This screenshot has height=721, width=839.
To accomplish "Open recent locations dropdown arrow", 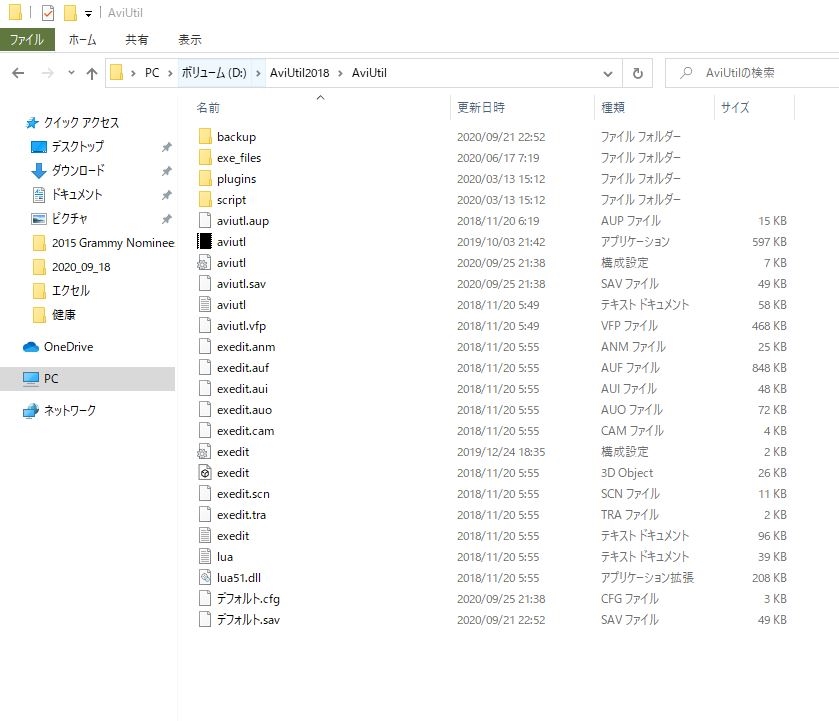I will pyautogui.click(x=71, y=72).
